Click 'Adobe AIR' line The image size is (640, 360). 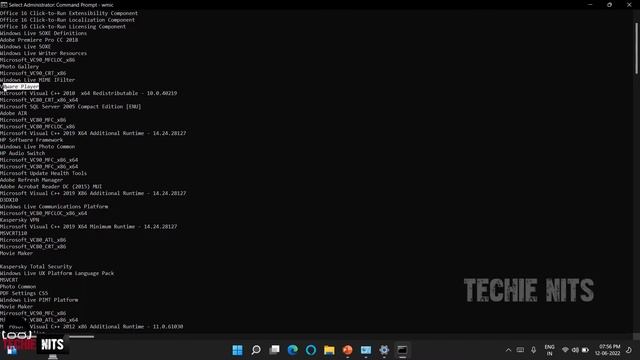(x=13, y=113)
